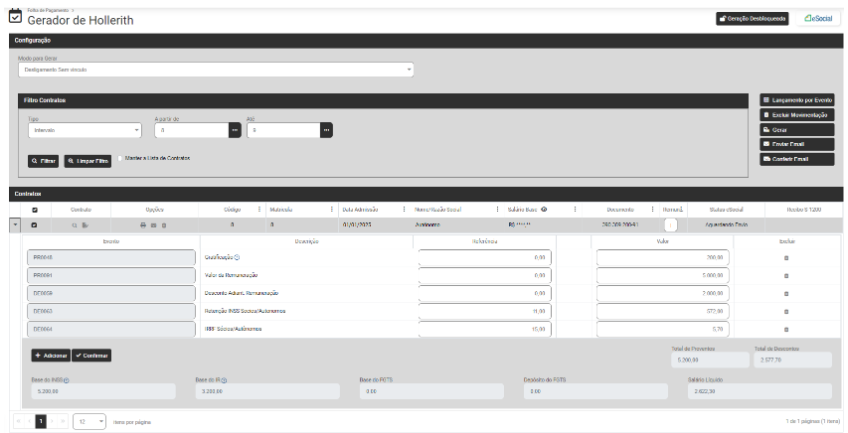The image size is (848, 433).
Task: Click the Folha de Pagamento breadcrumb link
Action: click(48, 10)
